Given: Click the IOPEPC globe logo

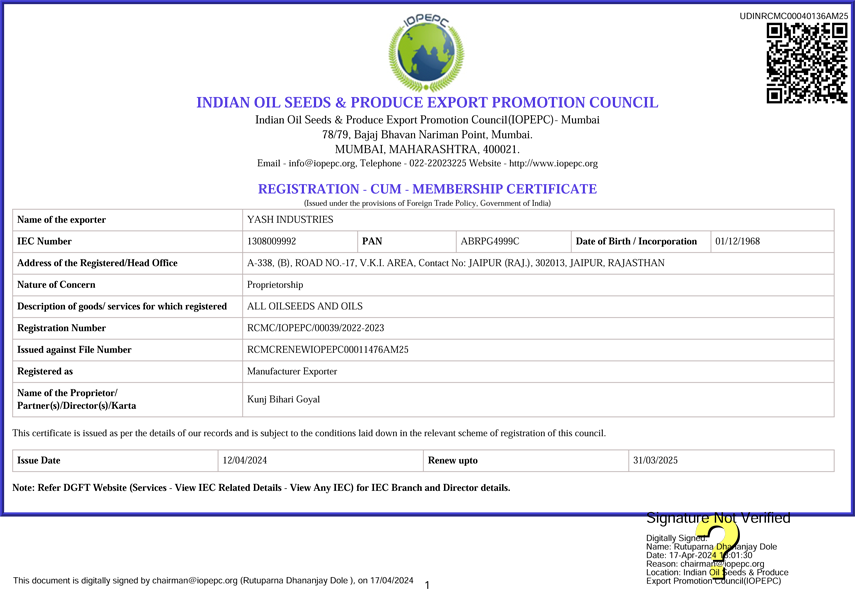Looking at the screenshot, I should (426, 52).
